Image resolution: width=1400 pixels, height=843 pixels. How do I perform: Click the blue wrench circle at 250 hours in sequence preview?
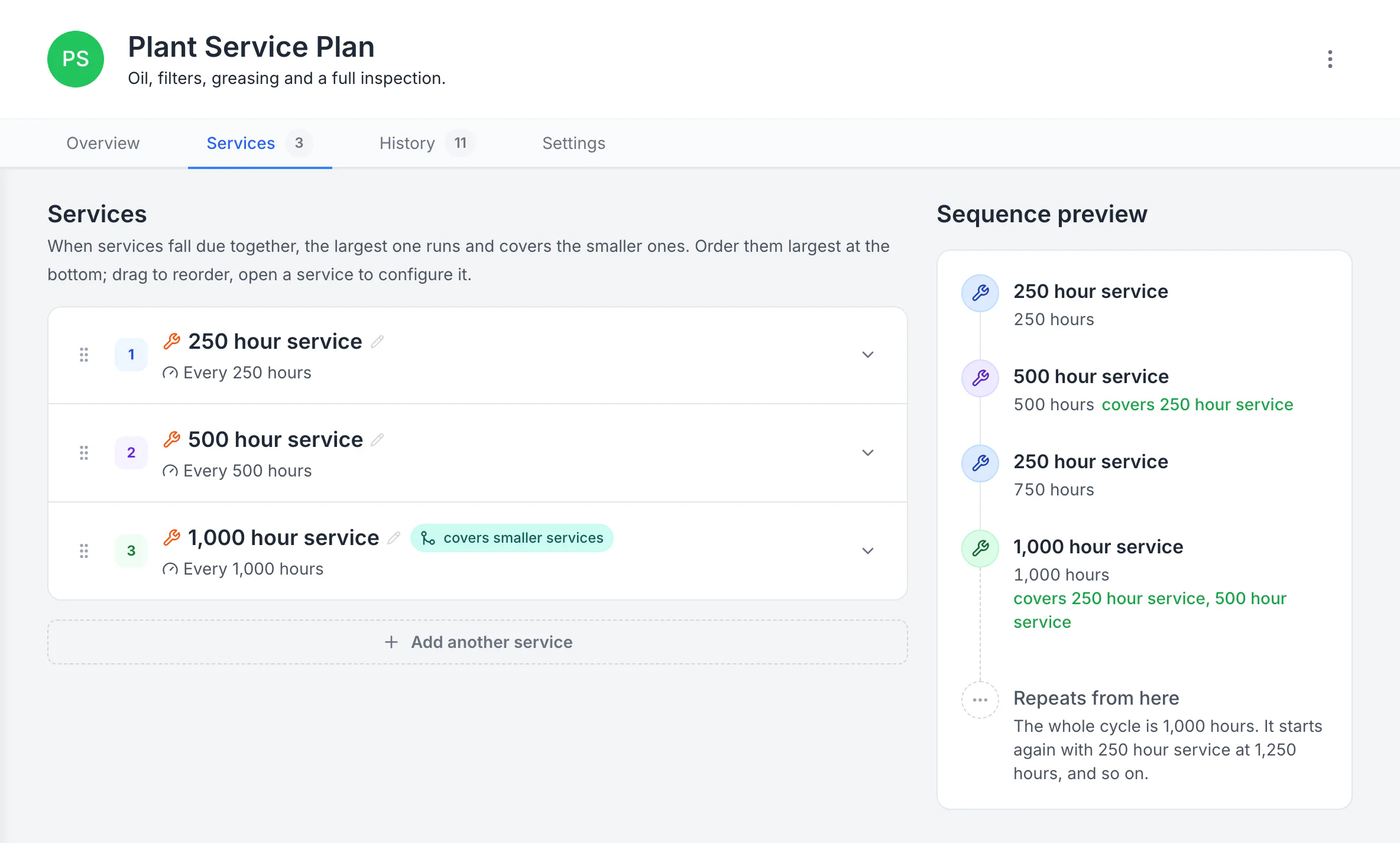(x=980, y=293)
